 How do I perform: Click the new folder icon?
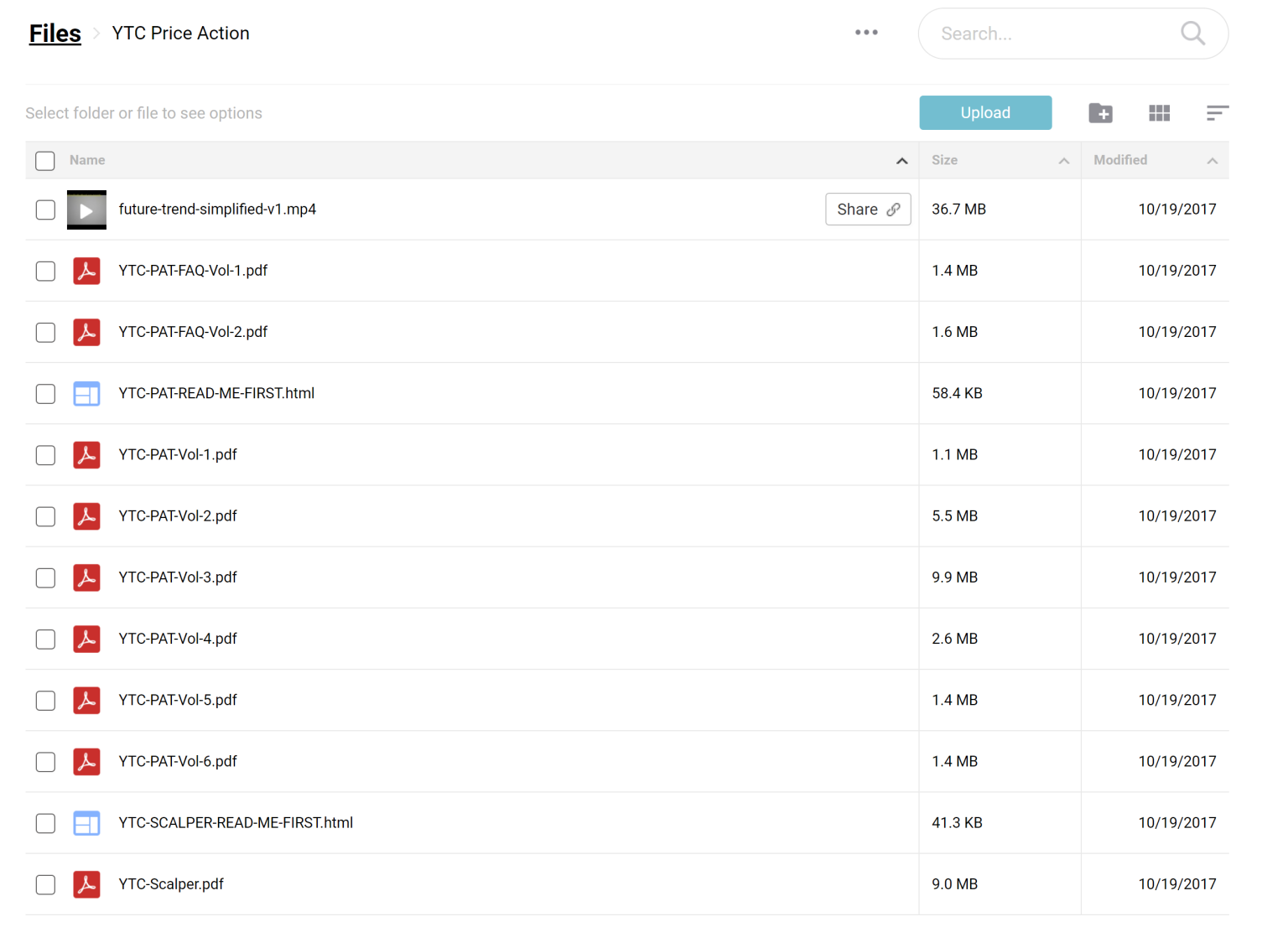pyautogui.click(x=1100, y=113)
